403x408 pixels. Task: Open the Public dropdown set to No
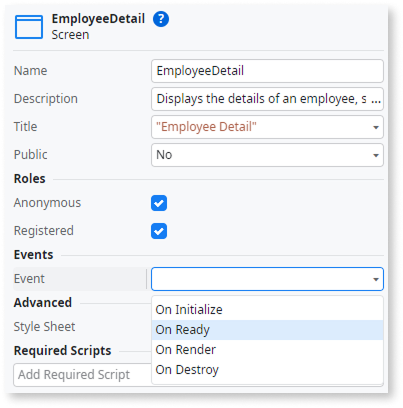coord(267,155)
